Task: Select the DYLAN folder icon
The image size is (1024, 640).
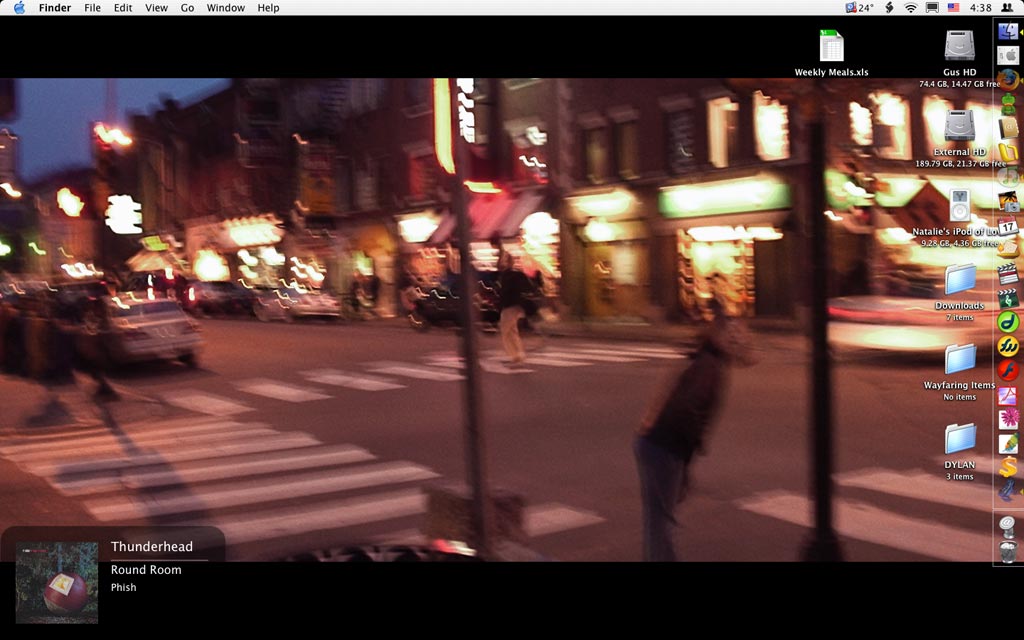Action: pyautogui.click(x=959, y=439)
